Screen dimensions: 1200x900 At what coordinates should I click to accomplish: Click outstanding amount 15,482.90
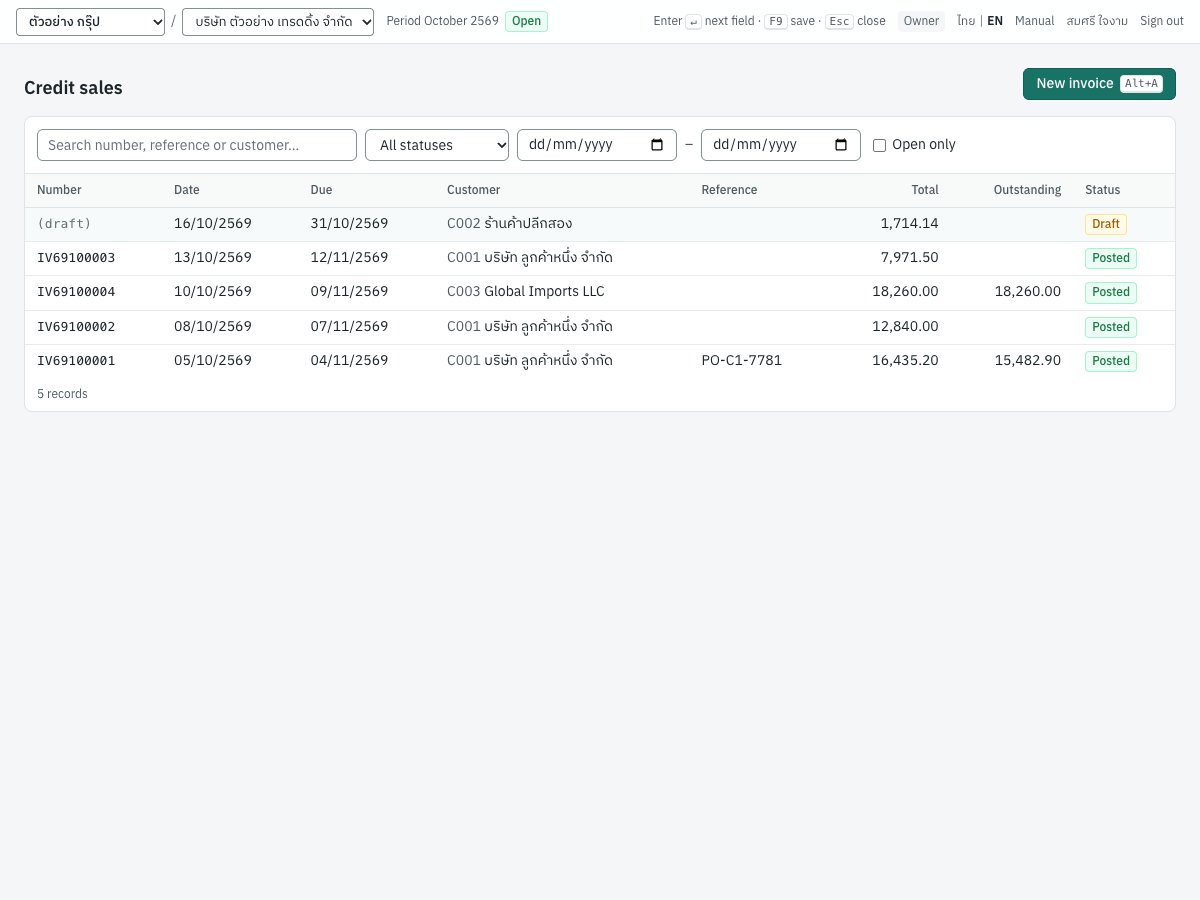coord(1028,361)
